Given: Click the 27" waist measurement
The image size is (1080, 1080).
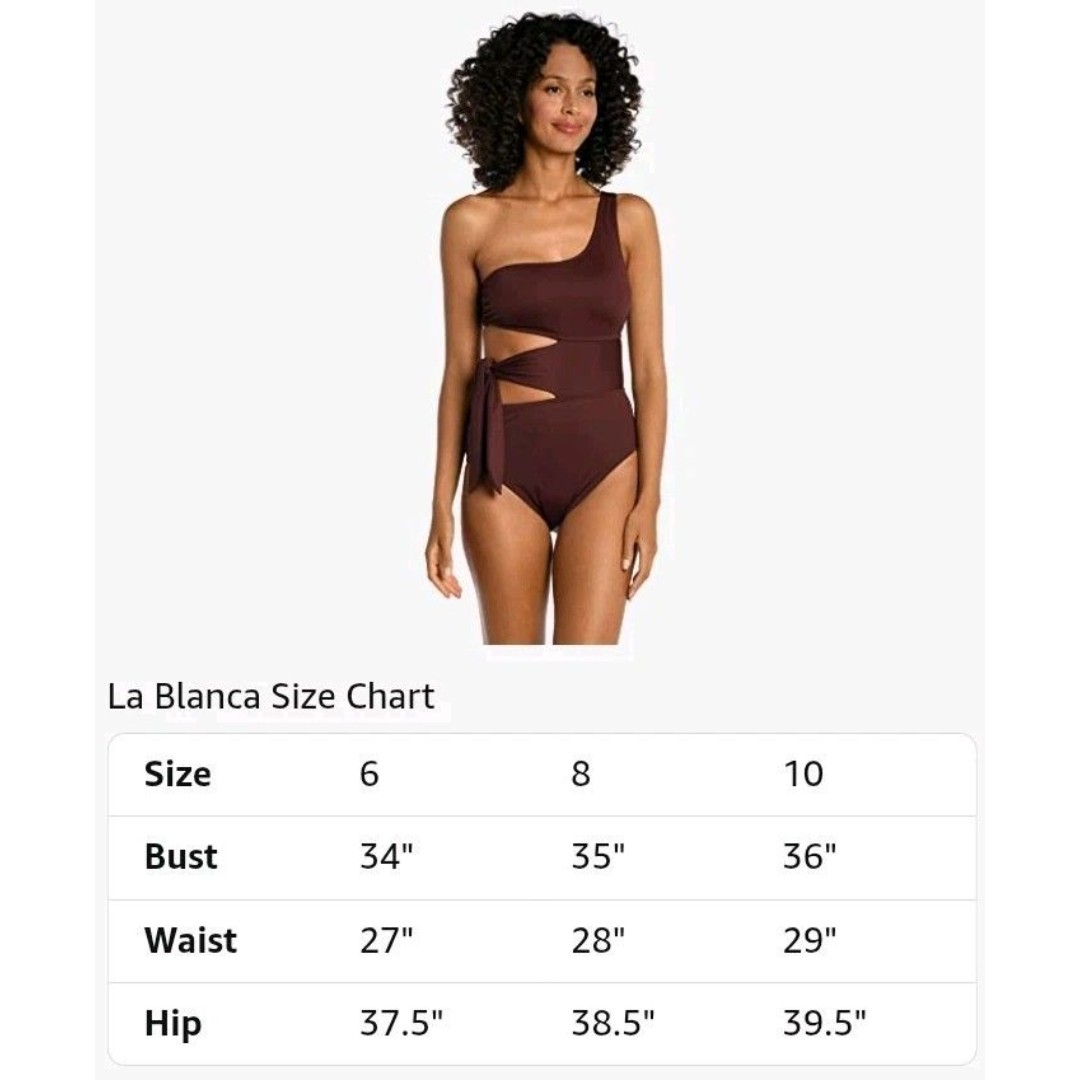Looking at the screenshot, I should (x=386, y=940).
